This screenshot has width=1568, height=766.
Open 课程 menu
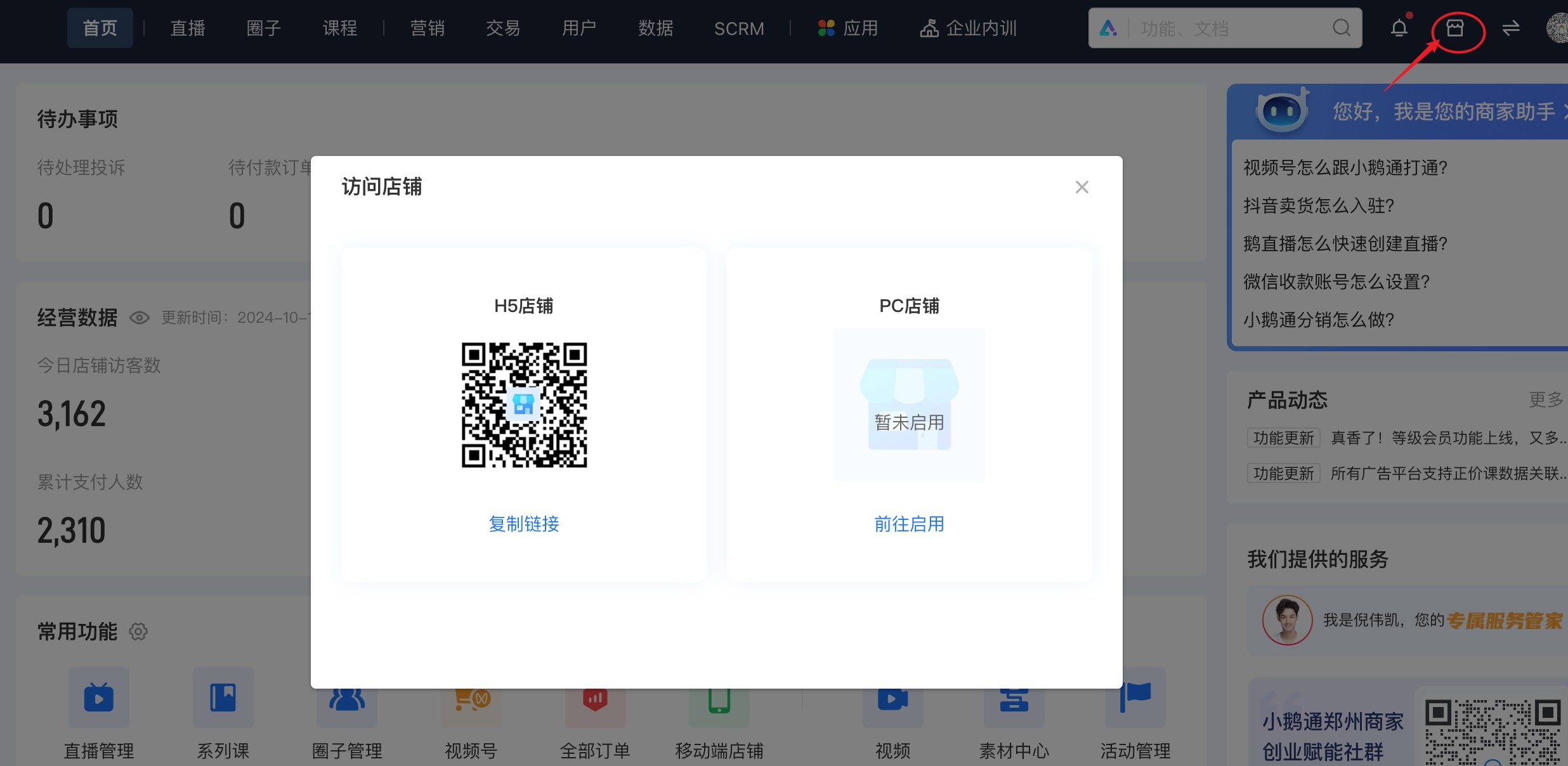[340, 28]
